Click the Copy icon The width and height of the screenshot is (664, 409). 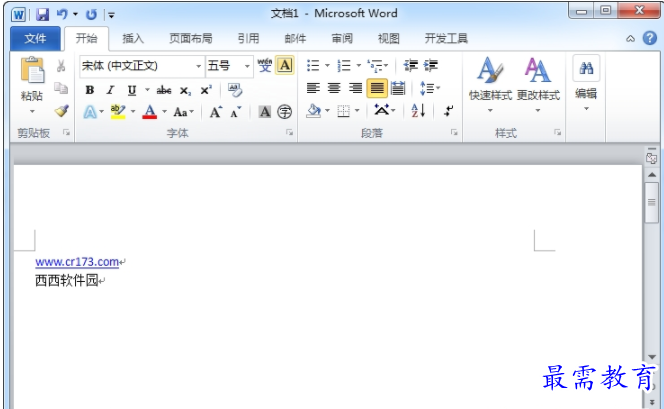point(61,88)
